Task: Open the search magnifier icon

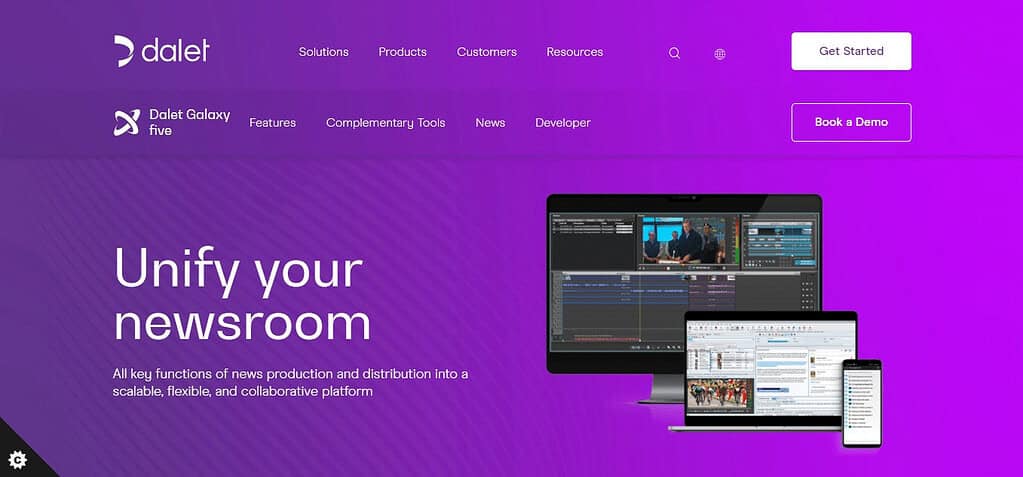Action: coord(675,54)
